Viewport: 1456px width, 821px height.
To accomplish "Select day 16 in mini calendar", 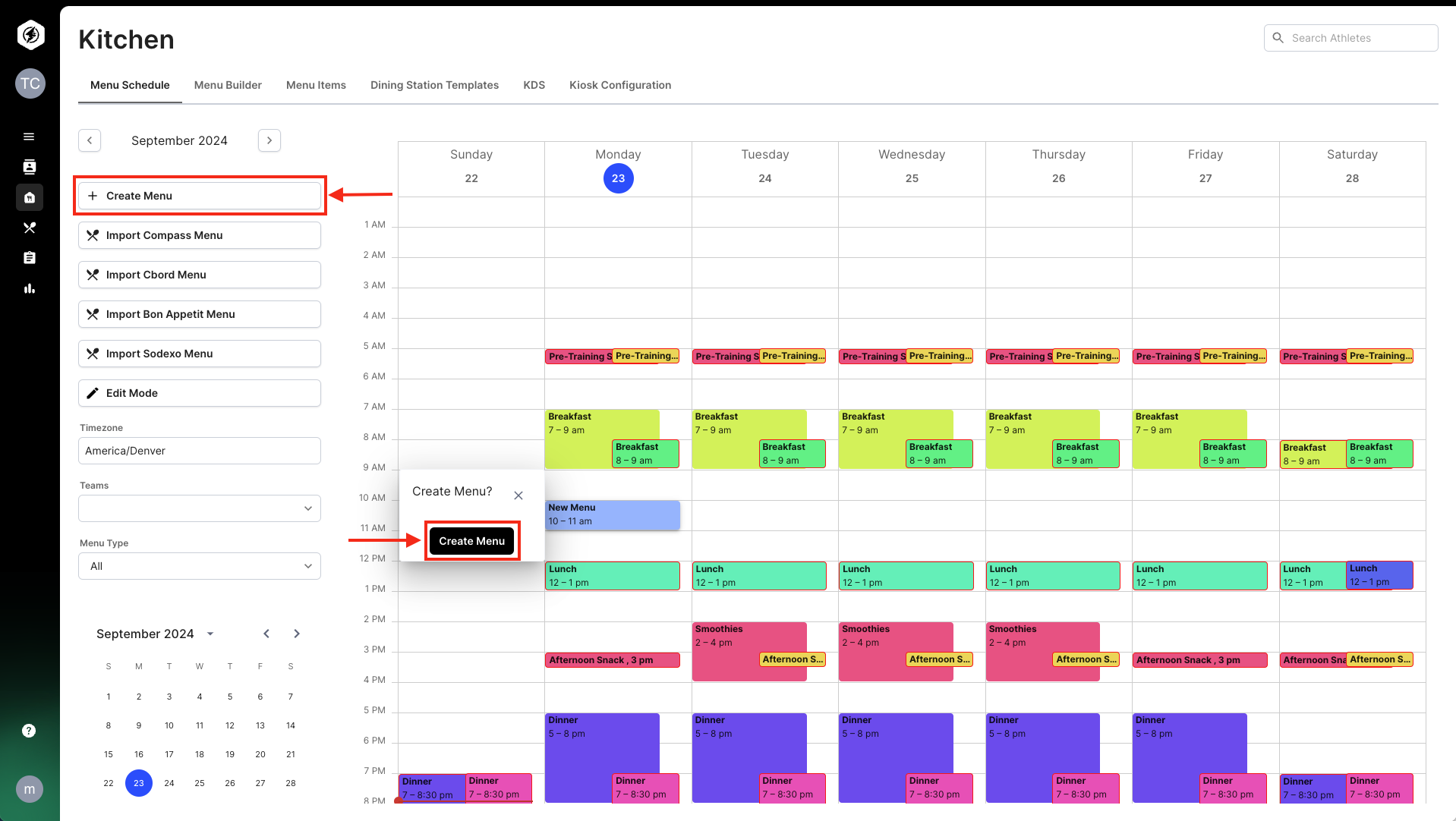I will coord(139,754).
